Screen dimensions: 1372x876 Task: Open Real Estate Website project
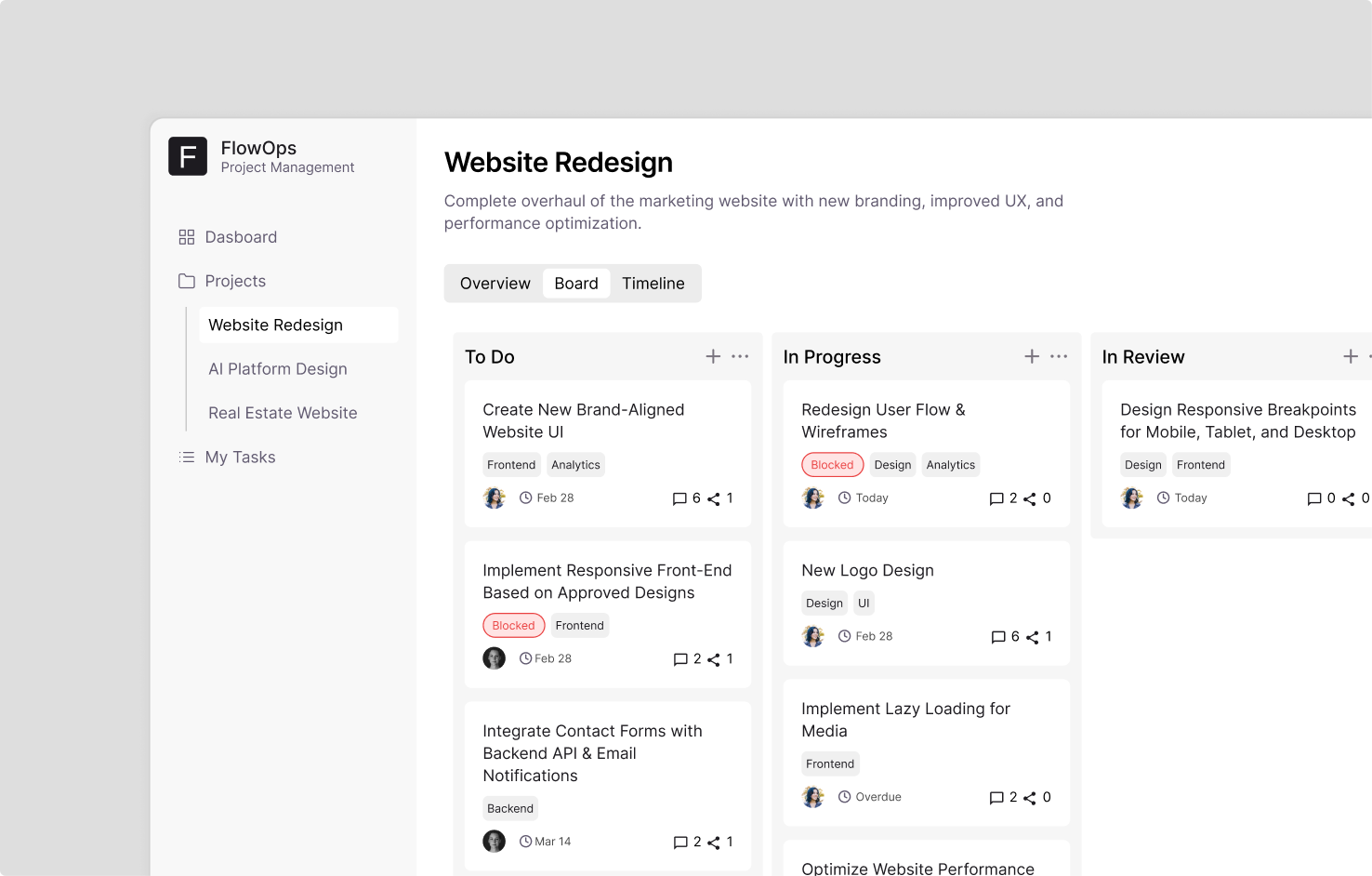283,413
